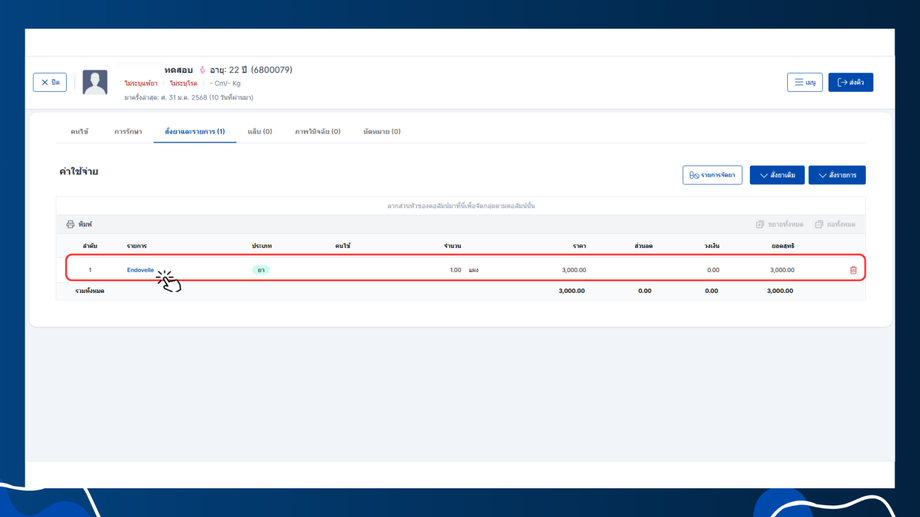Click the pink gender icon beside patient name
Viewport: 920px width, 517px height.
click(x=202, y=70)
